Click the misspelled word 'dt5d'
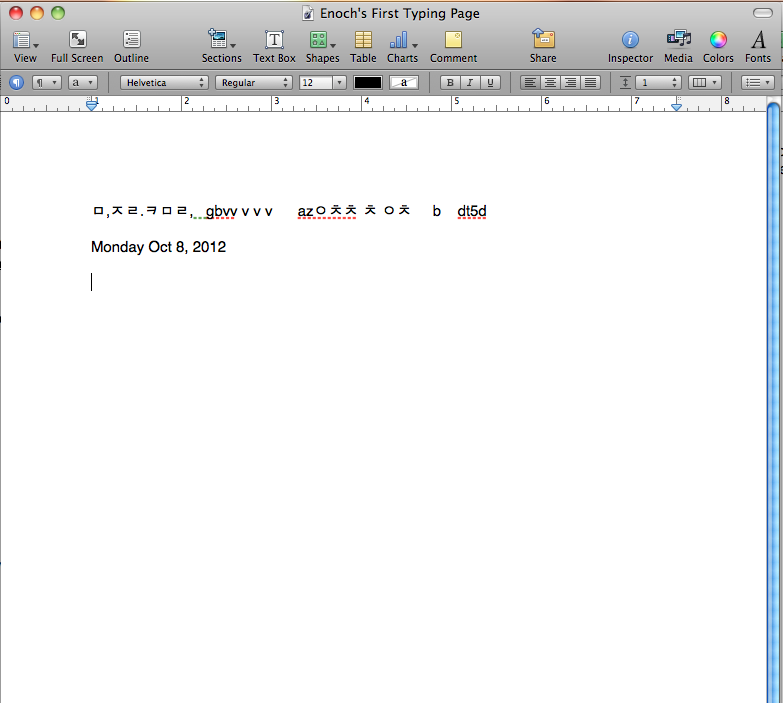 tap(472, 211)
